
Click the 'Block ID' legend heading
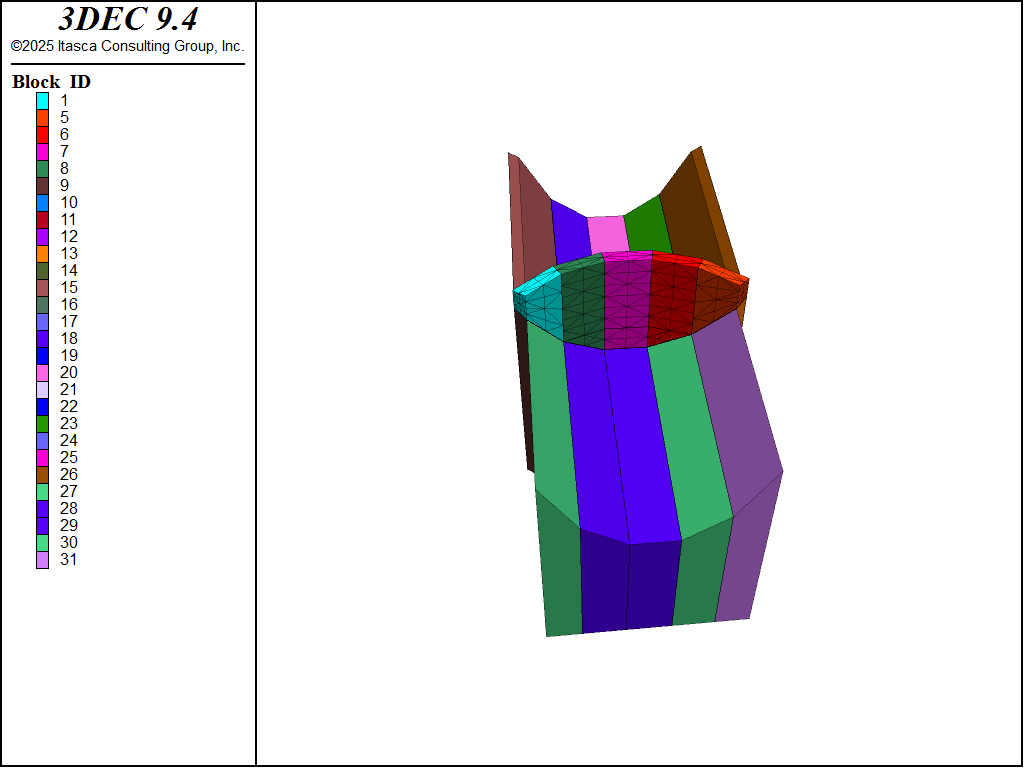(52, 82)
